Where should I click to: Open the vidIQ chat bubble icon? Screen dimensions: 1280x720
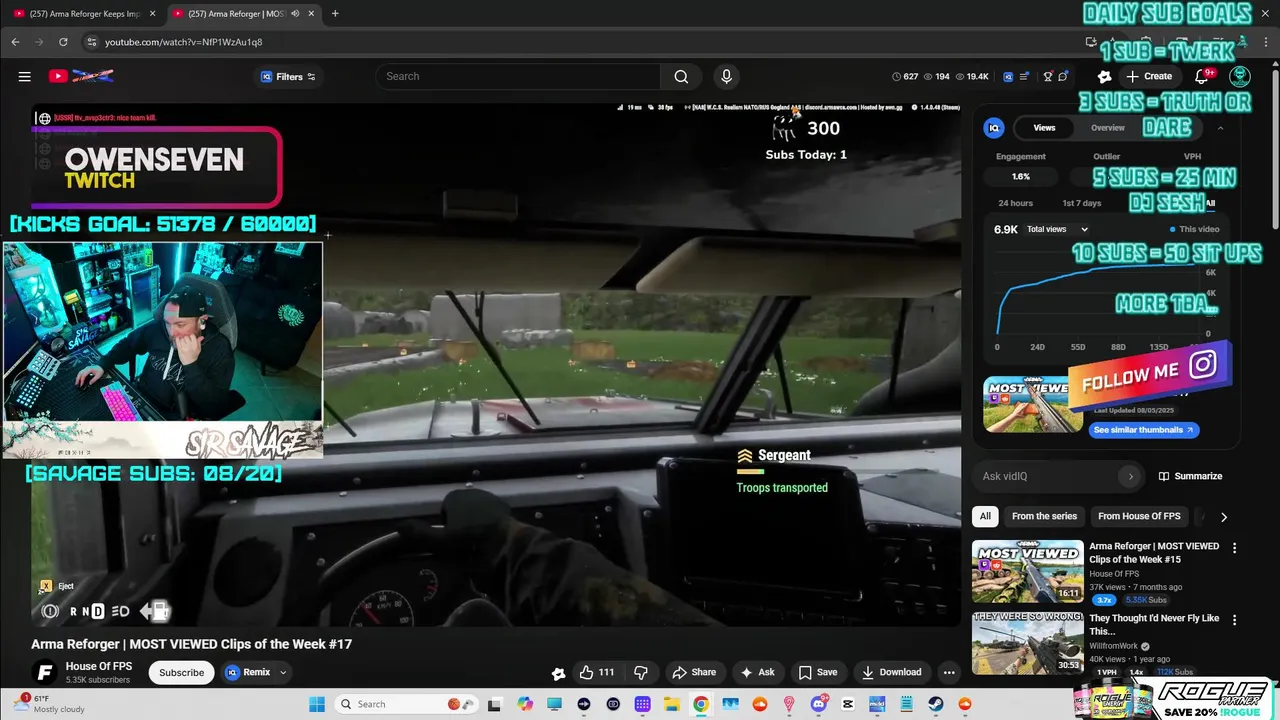point(1063,76)
